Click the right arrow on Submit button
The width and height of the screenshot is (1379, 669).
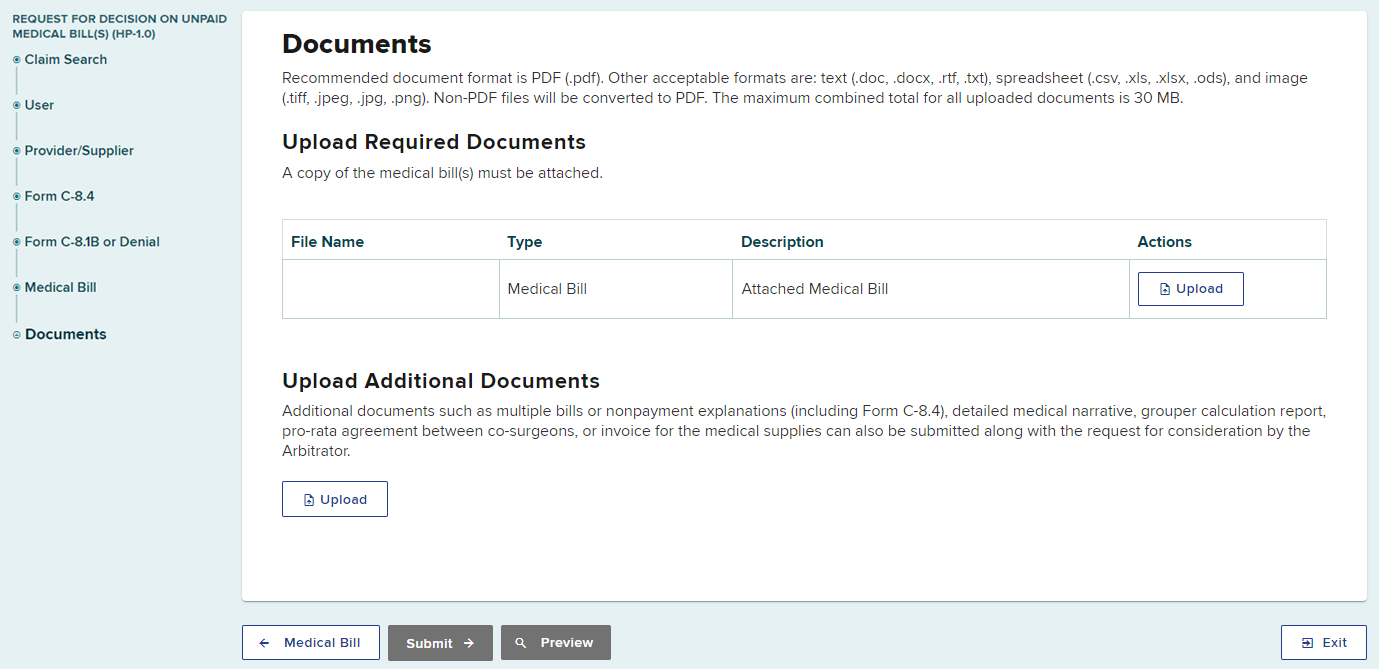(x=469, y=644)
